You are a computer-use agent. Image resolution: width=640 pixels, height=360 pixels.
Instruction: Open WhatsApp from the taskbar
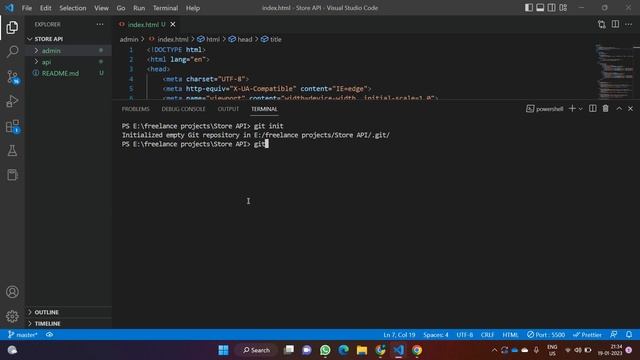pyautogui.click(x=325, y=350)
